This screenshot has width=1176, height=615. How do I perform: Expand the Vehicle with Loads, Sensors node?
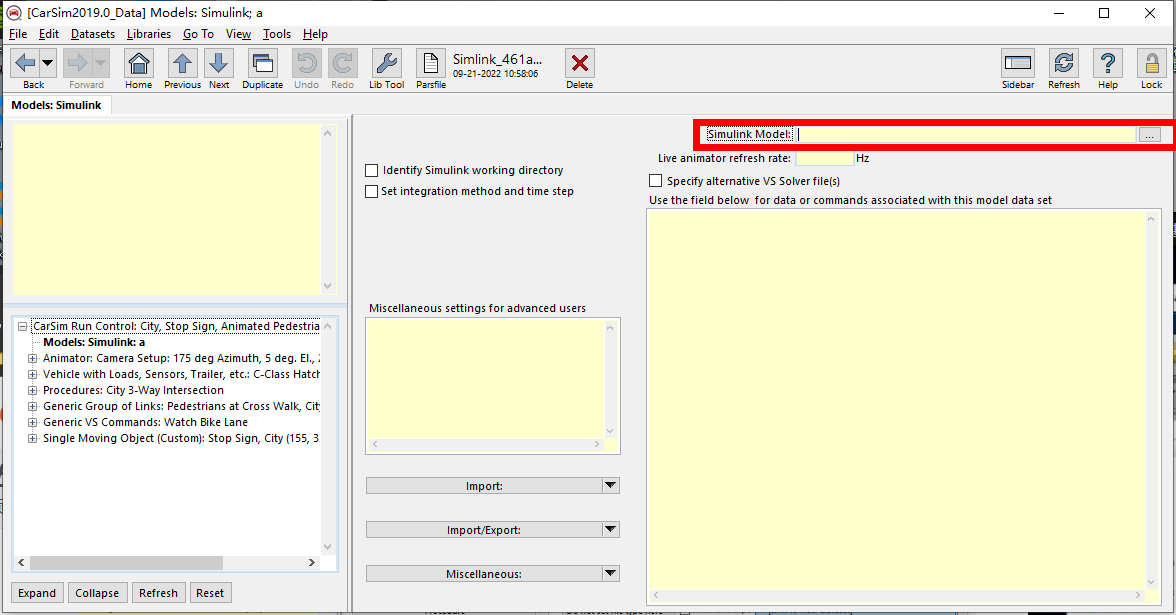(32, 374)
